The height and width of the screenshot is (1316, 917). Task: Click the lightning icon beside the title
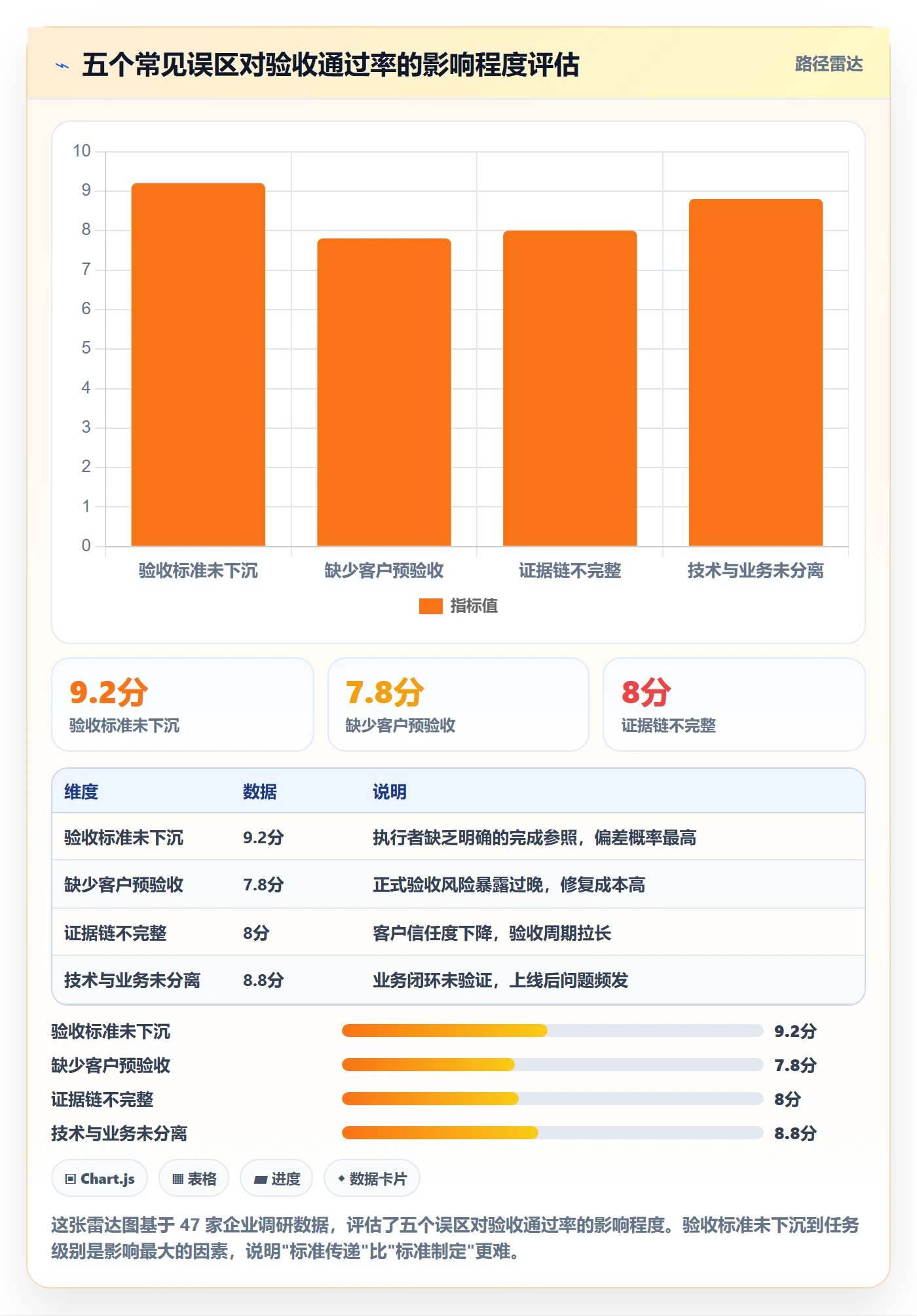click(x=62, y=65)
